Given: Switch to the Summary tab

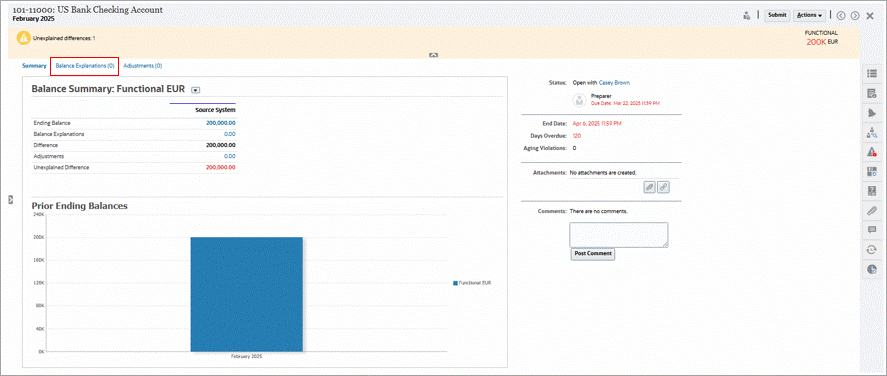Looking at the screenshot, I should coord(34,66).
